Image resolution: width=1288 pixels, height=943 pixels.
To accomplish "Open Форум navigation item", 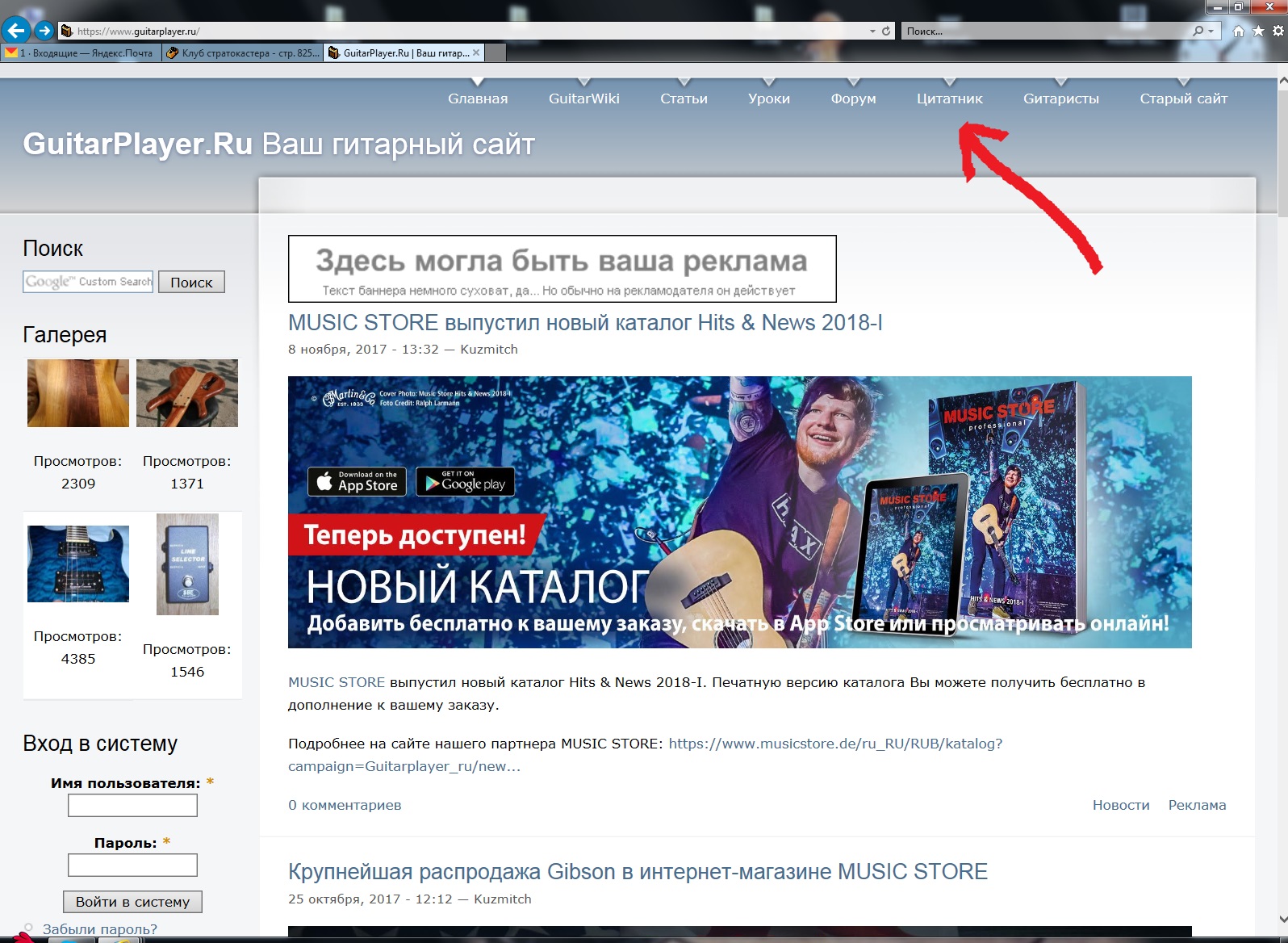I will point(853,98).
